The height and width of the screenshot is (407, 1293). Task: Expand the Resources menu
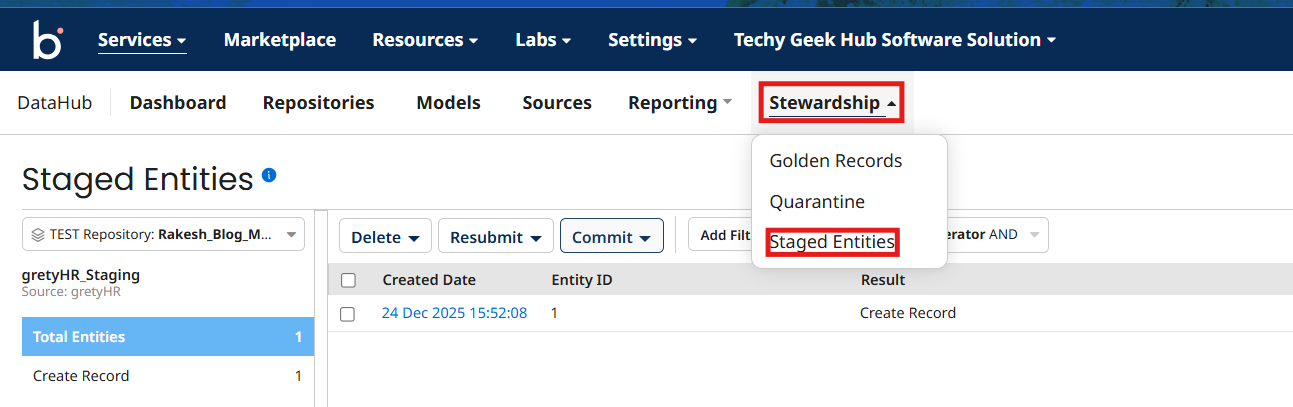tap(424, 40)
